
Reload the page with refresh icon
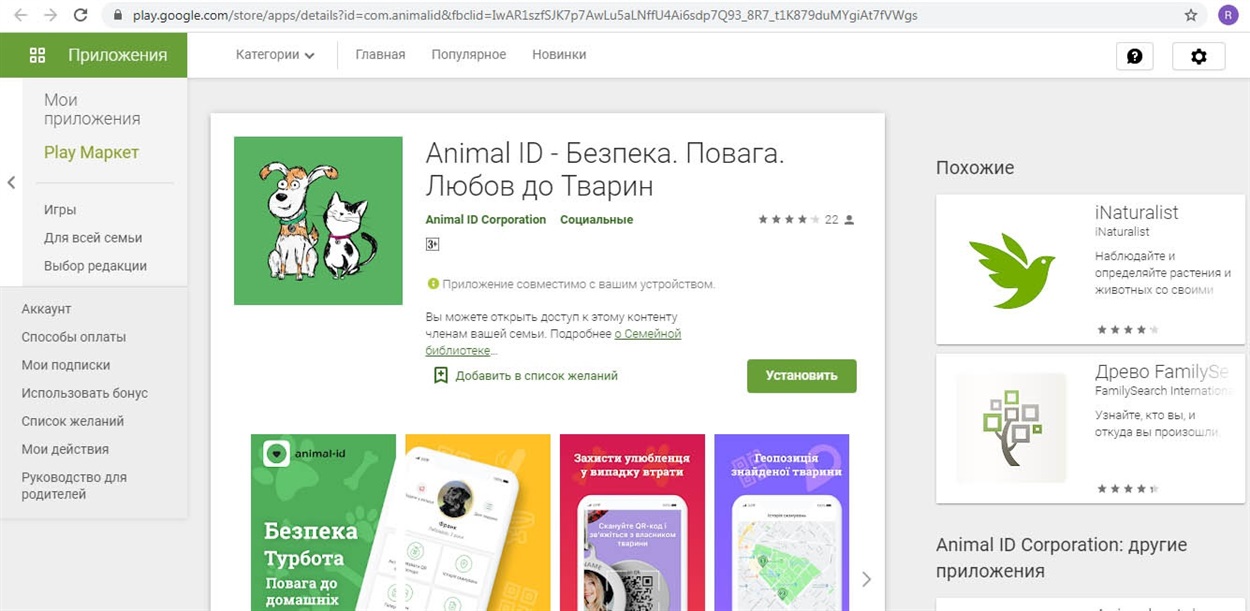point(81,15)
